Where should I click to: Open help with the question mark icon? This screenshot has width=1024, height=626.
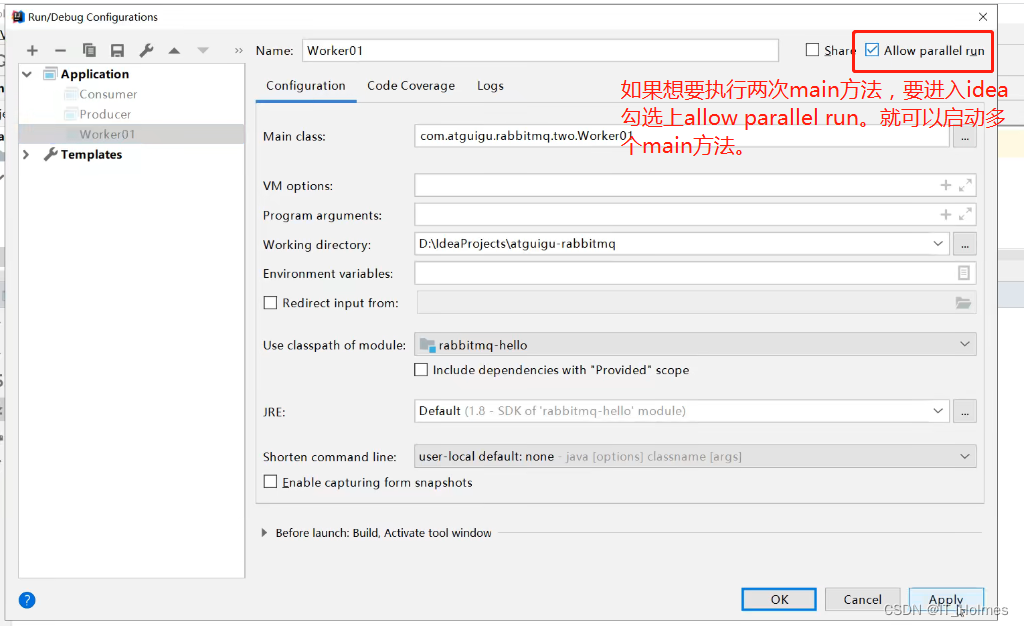[27, 600]
